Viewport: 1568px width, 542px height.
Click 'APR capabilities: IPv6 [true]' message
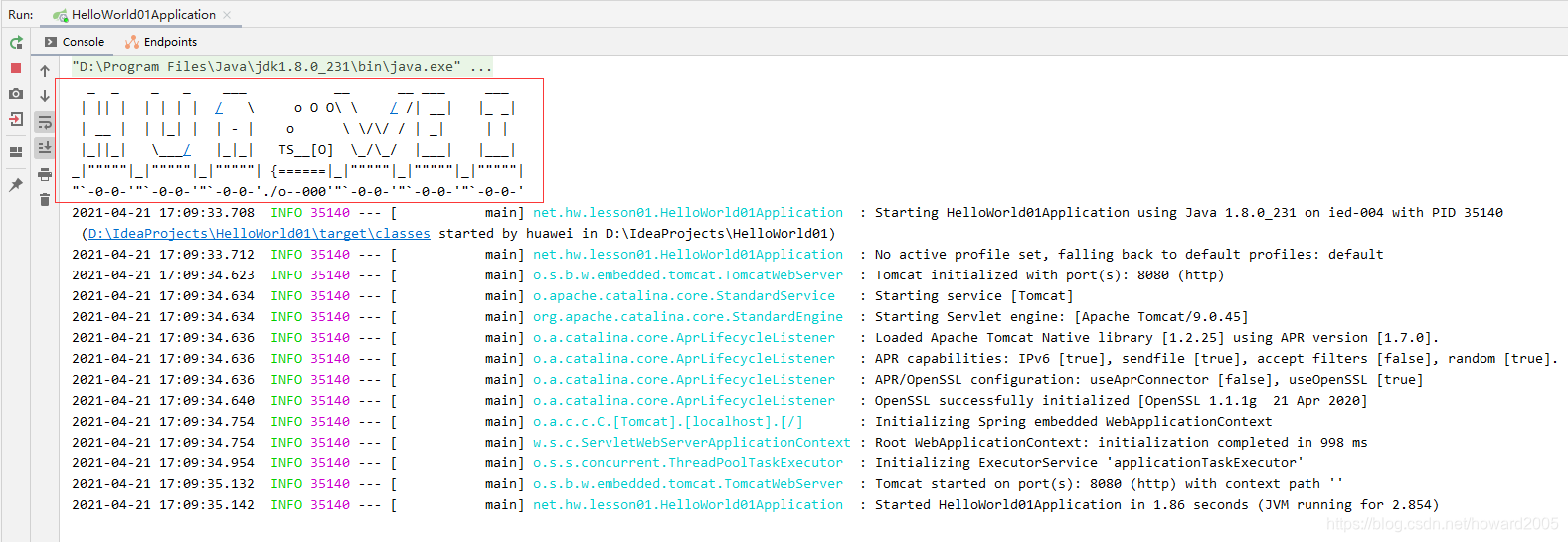(1217, 359)
